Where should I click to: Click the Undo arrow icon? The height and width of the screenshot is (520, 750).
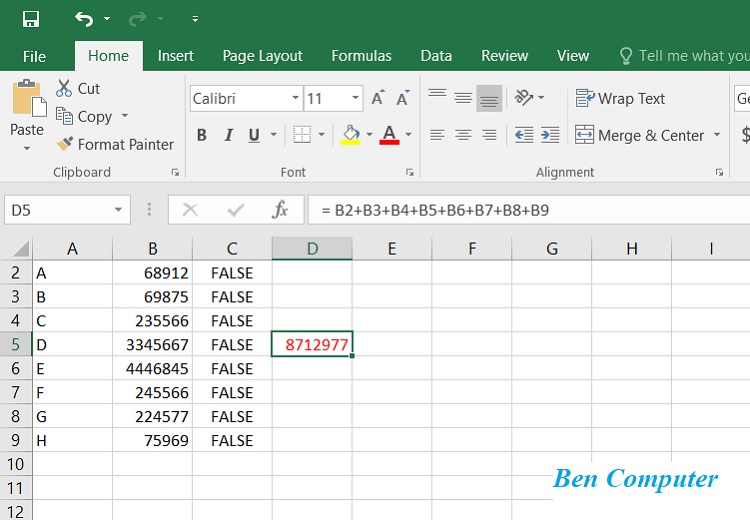[x=84, y=19]
